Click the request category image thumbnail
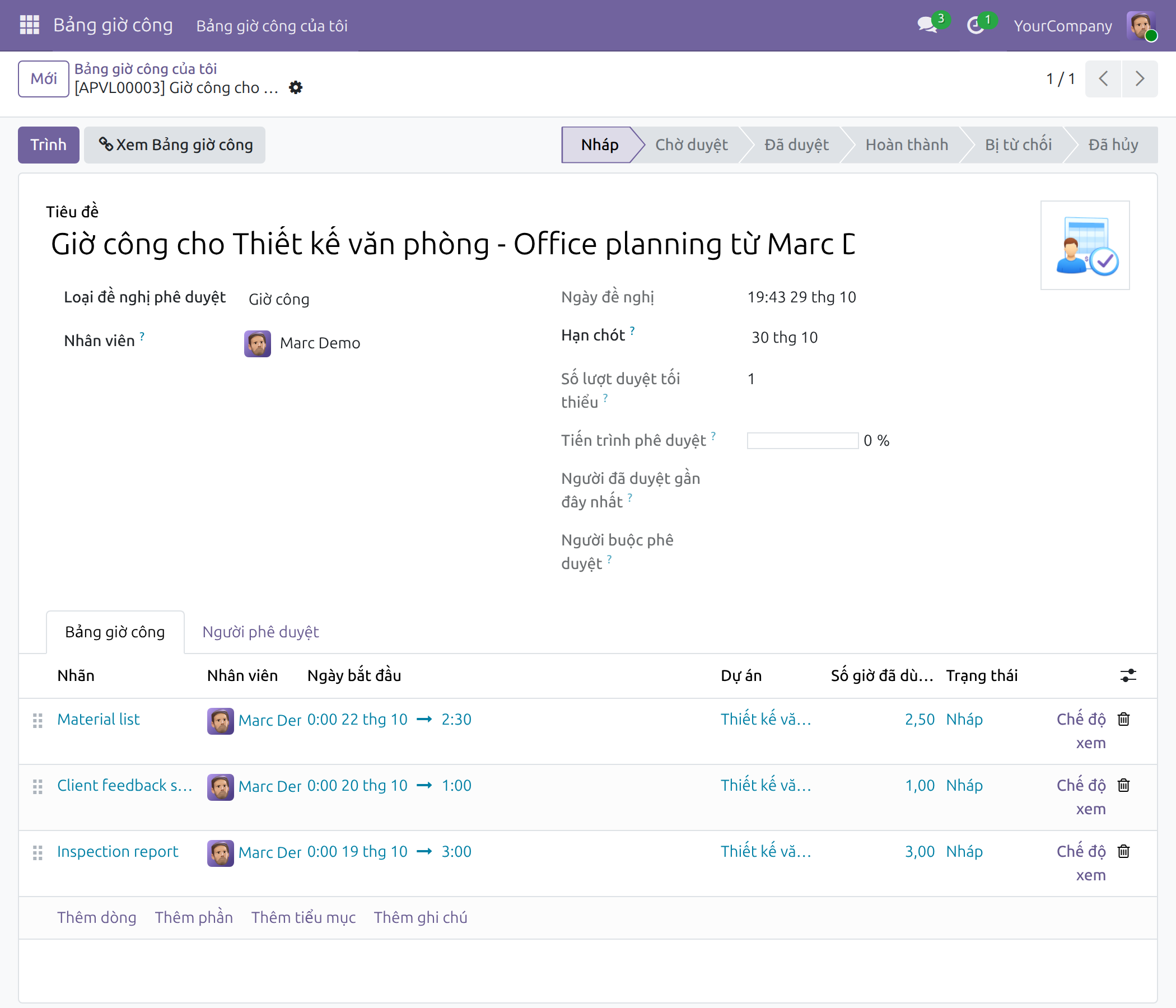Image resolution: width=1176 pixels, height=1008 pixels. (1085, 245)
